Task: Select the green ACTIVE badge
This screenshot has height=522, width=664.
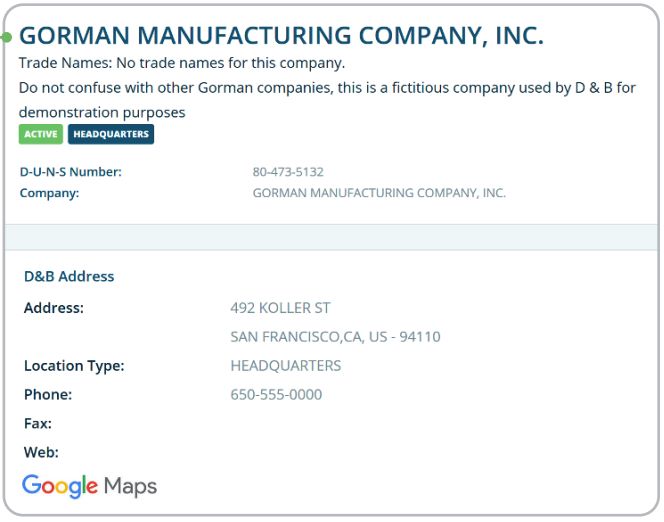Action: coord(41,134)
